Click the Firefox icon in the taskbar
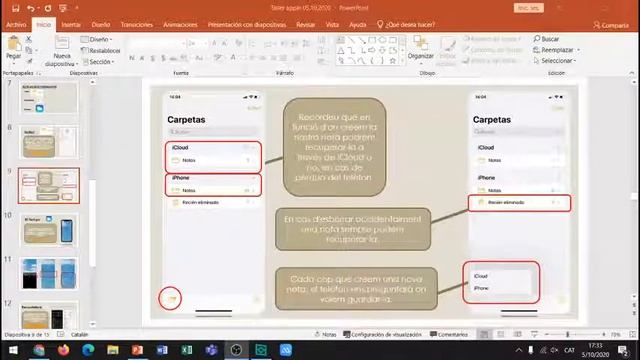 point(64,350)
